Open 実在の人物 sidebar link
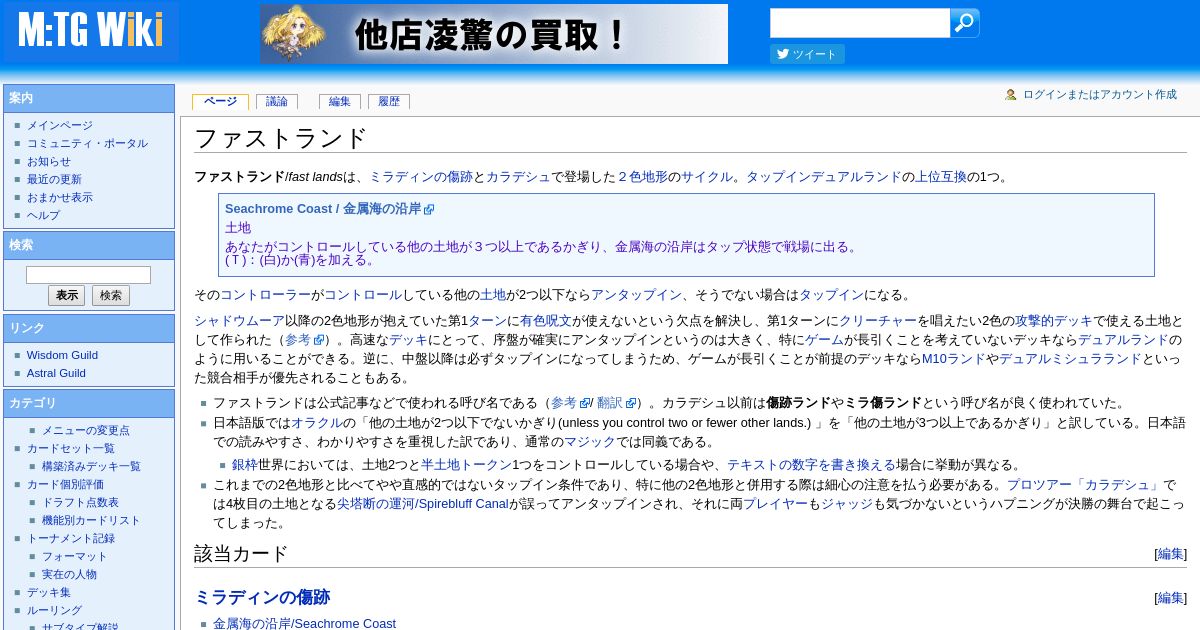 coord(69,575)
